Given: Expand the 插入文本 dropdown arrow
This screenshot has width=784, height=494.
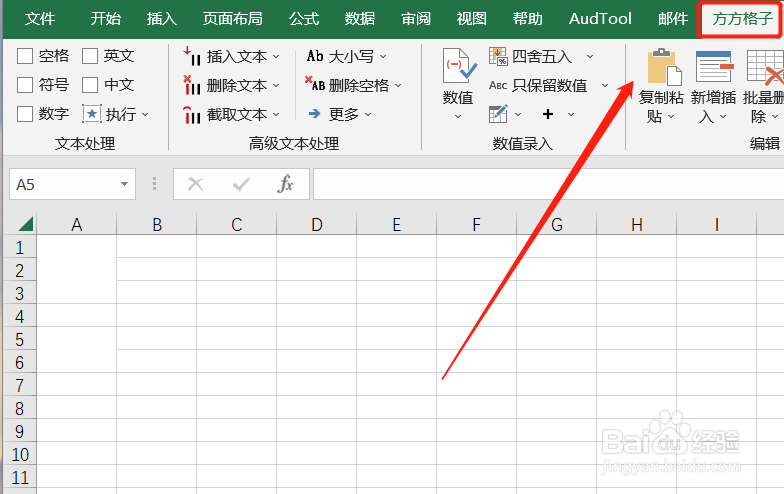Looking at the screenshot, I should 276,56.
